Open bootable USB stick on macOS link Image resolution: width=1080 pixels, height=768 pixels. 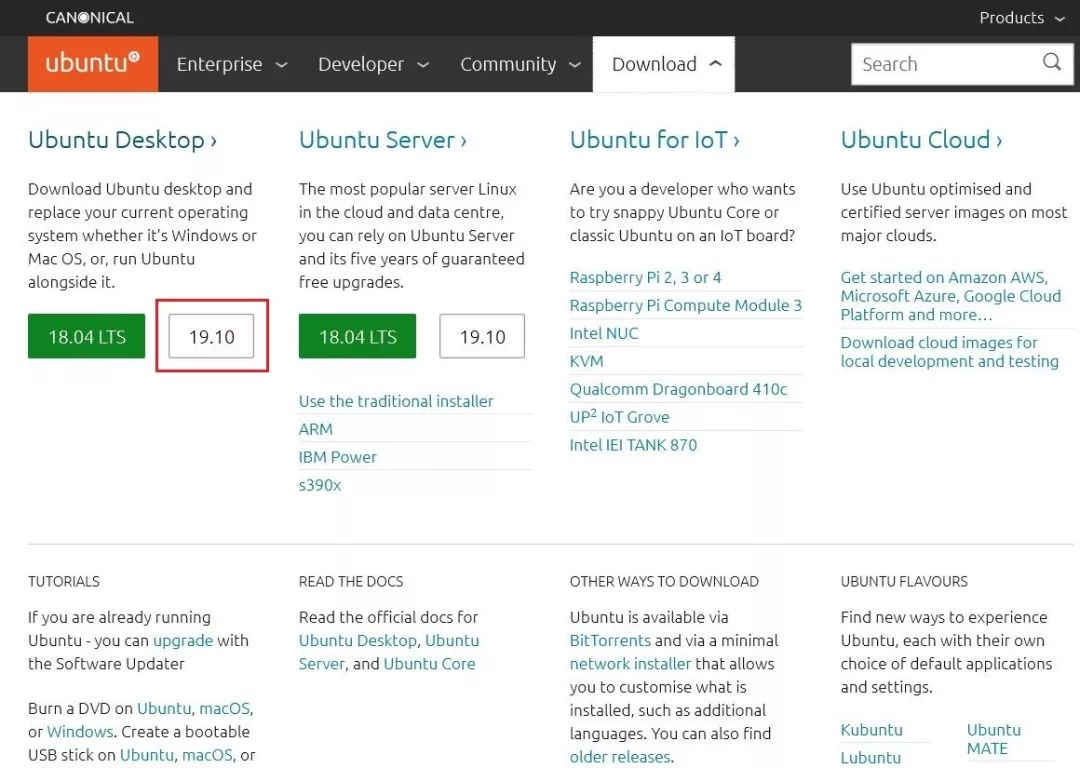click(x=207, y=755)
